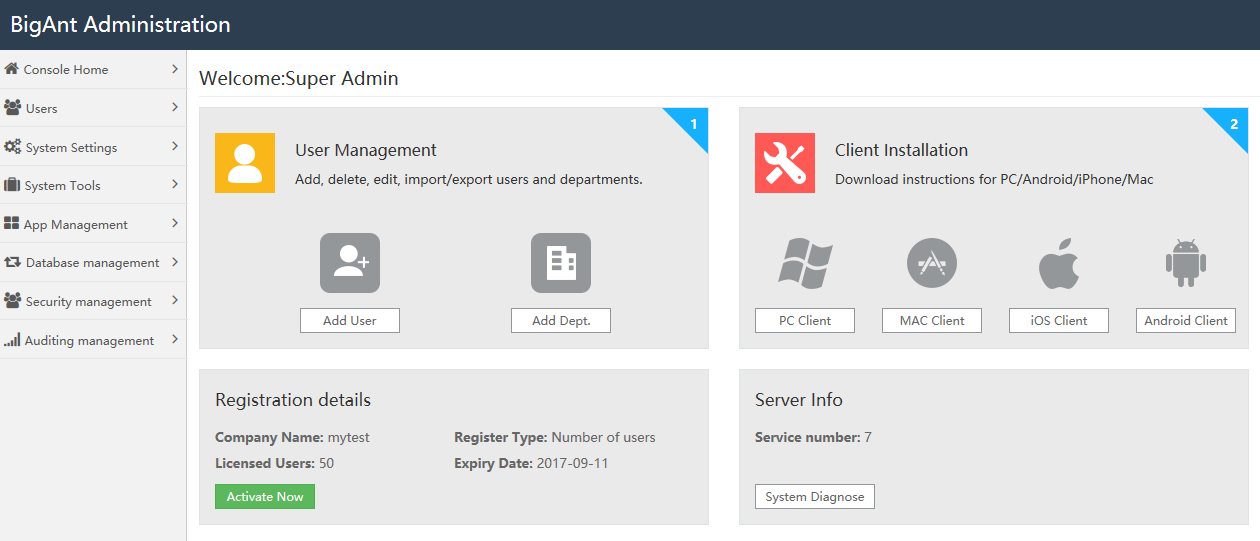
Task: Click the Users group icon in sidebar
Action: pos(13,107)
